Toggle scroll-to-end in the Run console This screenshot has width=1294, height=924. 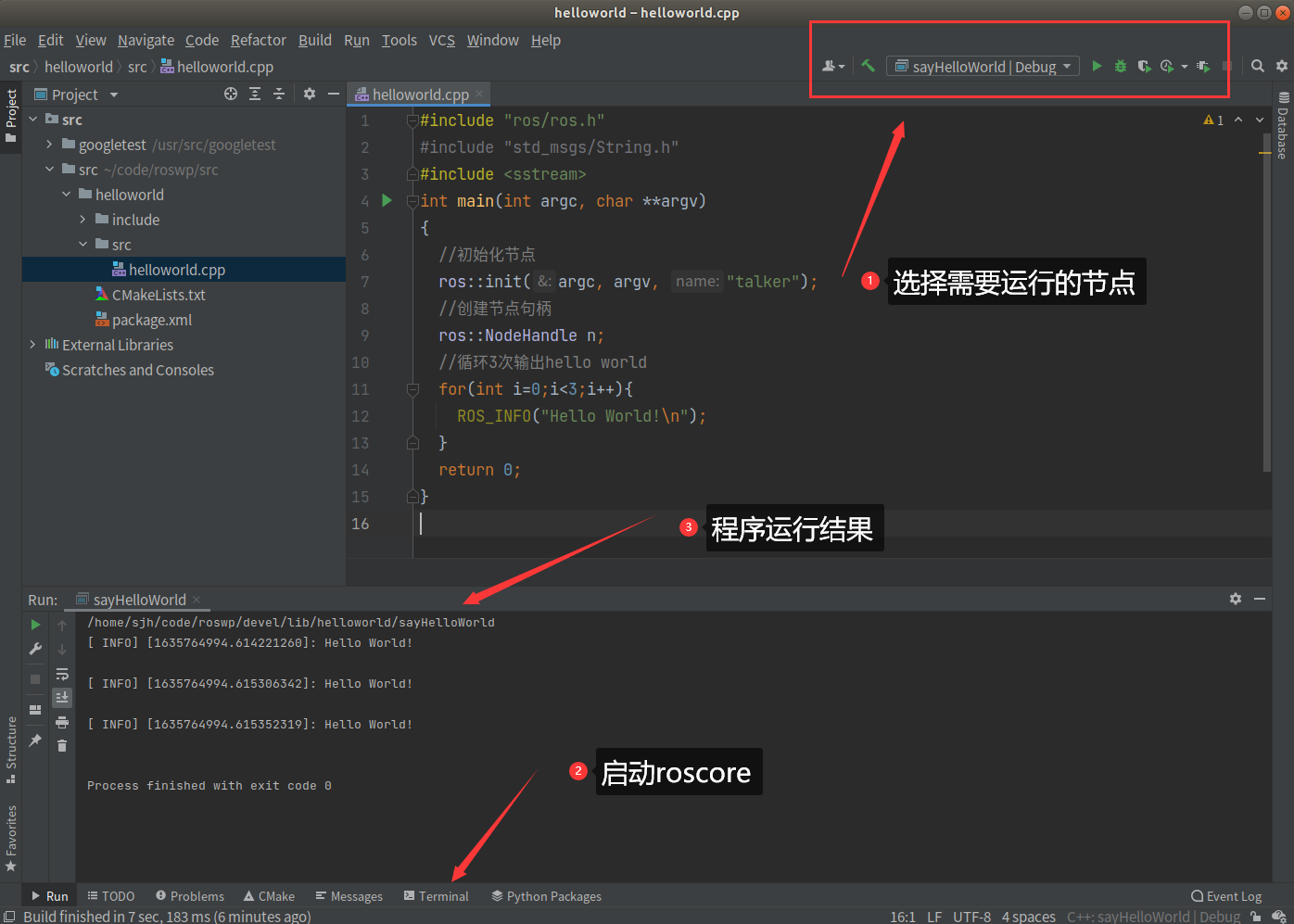click(x=62, y=697)
